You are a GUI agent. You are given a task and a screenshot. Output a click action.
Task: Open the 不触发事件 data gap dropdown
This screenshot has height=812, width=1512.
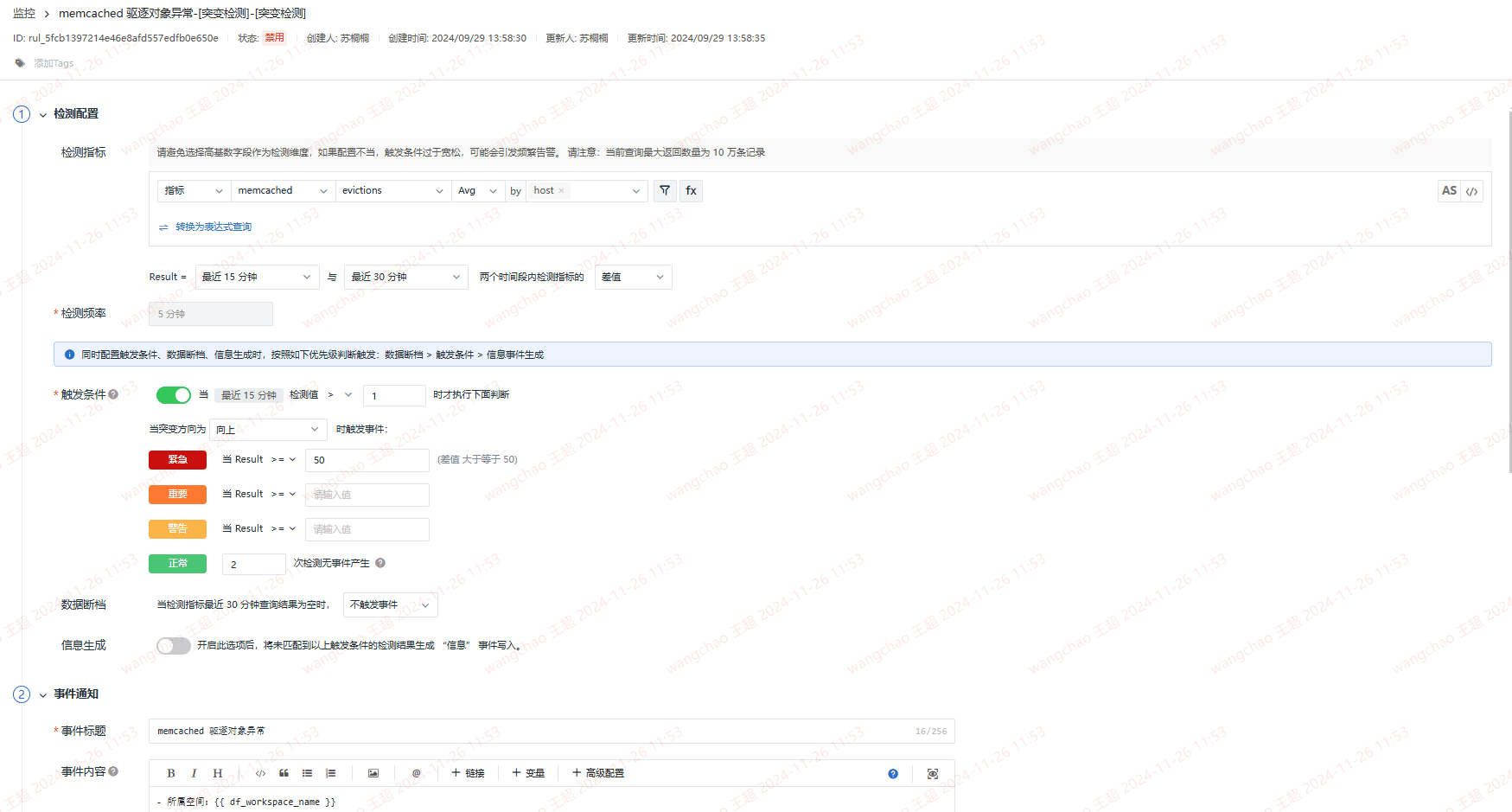click(x=391, y=604)
